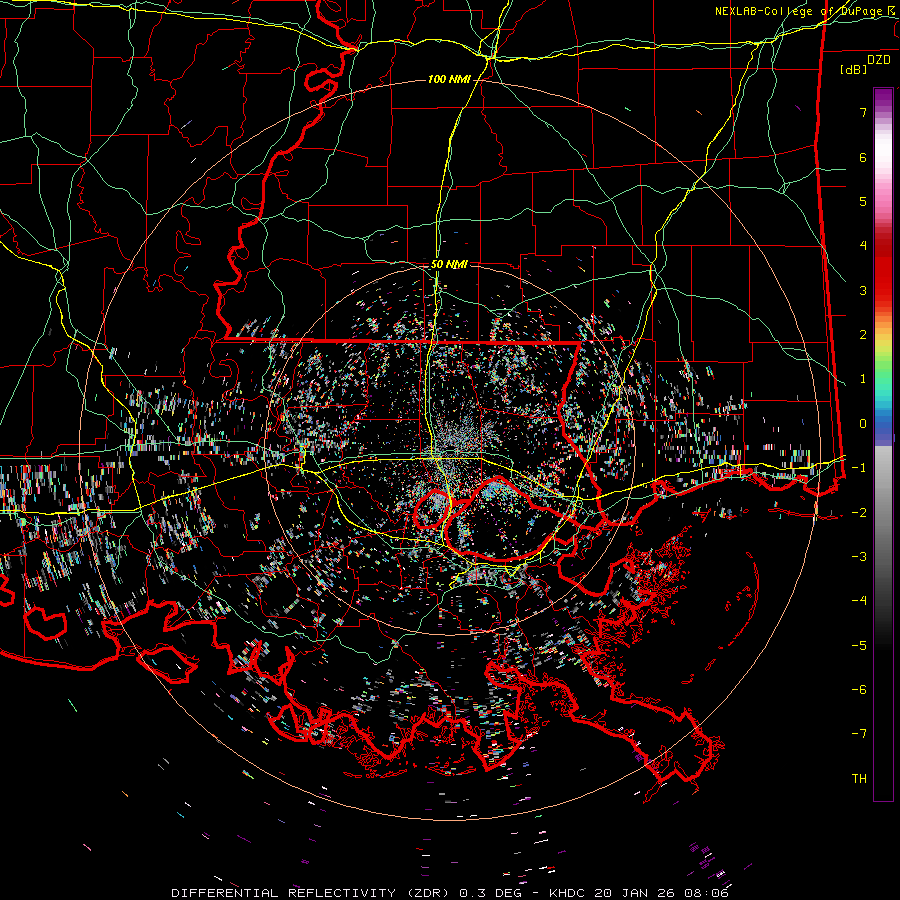
Task: Click the "KHDC 20 JAN 26 08:06" timestamp
Action: pyautogui.click(x=638, y=893)
